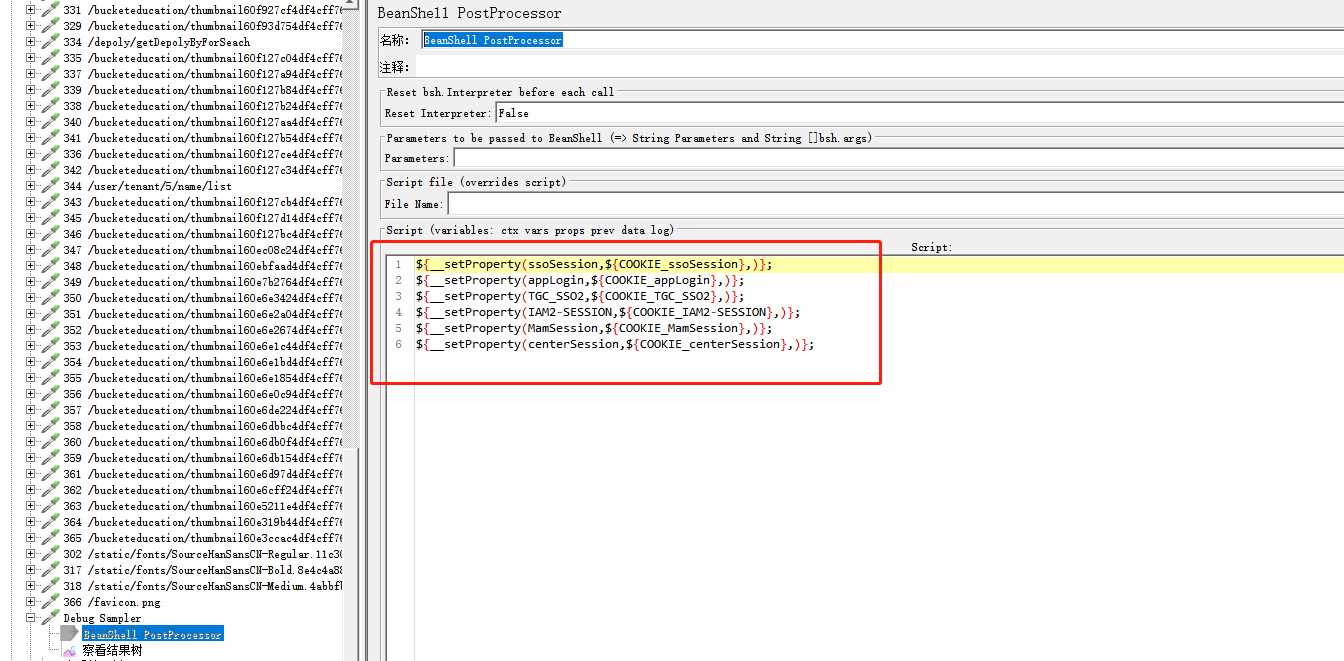Screen dimensions: 1344x661
Task: Click sampler icon for request 346
Action: coord(50,234)
